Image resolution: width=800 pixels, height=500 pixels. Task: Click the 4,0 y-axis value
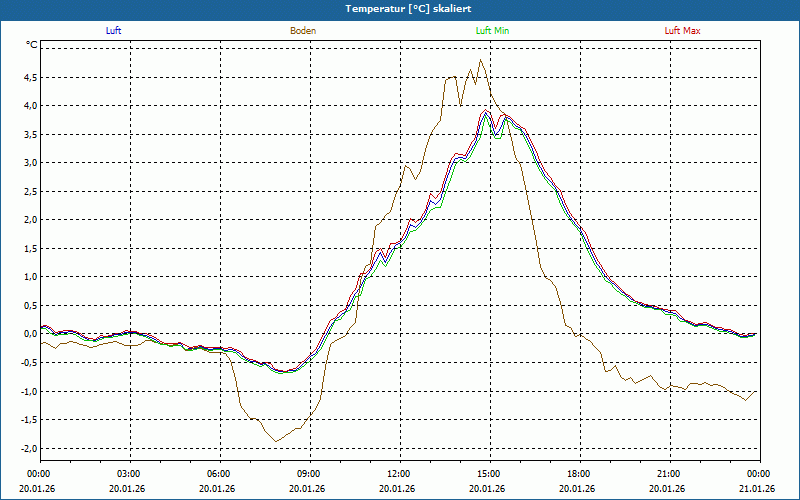pyautogui.click(x=30, y=106)
